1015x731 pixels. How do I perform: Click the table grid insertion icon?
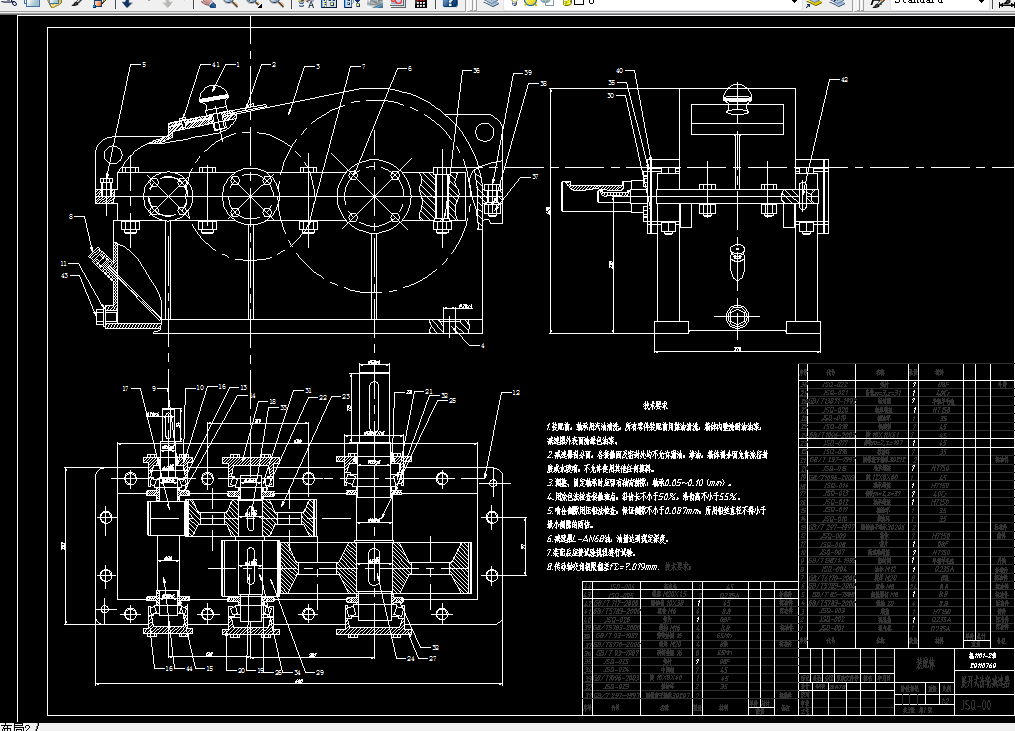pos(419,5)
